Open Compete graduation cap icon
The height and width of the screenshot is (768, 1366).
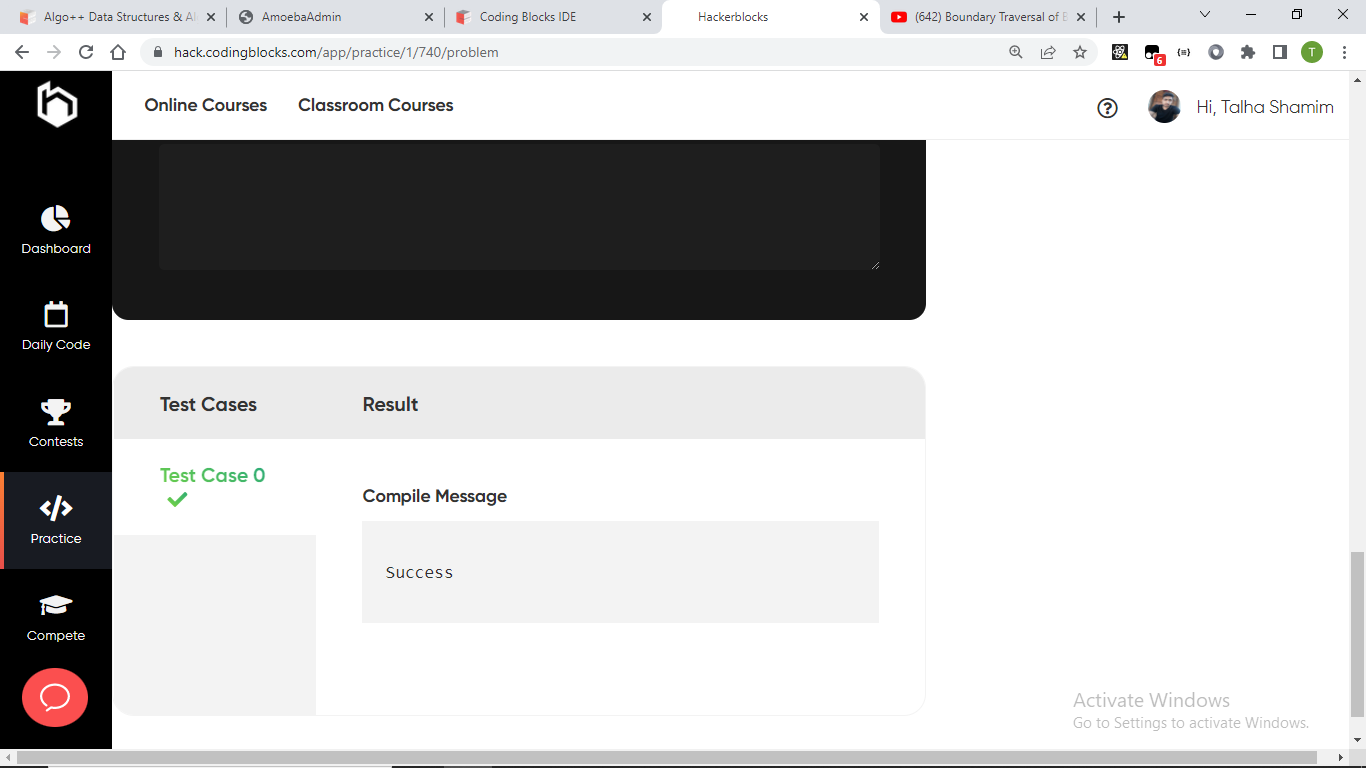click(56, 605)
